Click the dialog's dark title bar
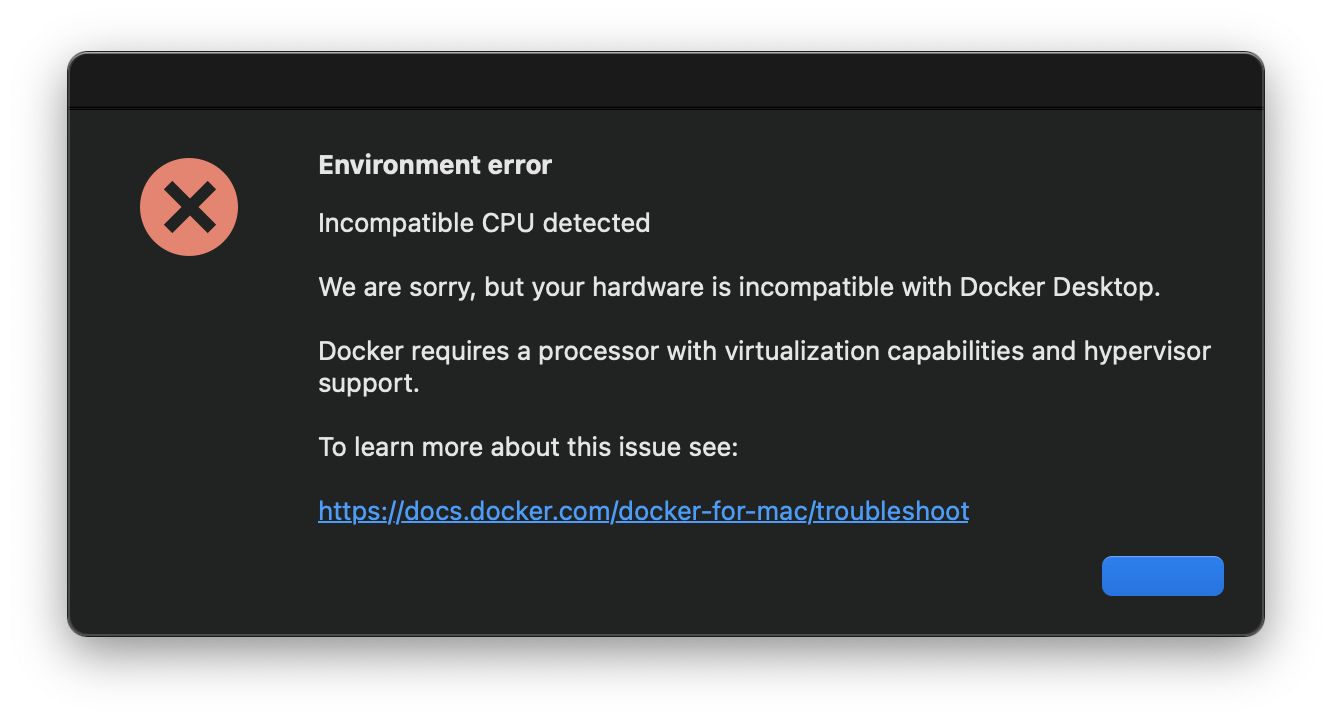Image resolution: width=1332 pixels, height=720 pixels. coord(665,81)
